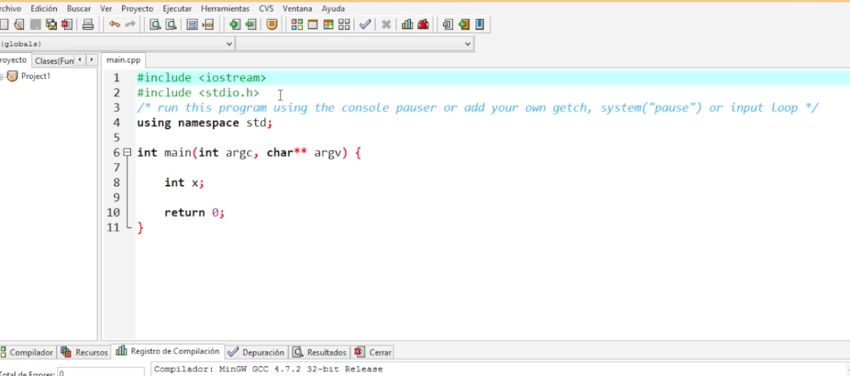Open the Herramientas menu
The height and width of the screenshot is (376, 850).
(225, 9)
